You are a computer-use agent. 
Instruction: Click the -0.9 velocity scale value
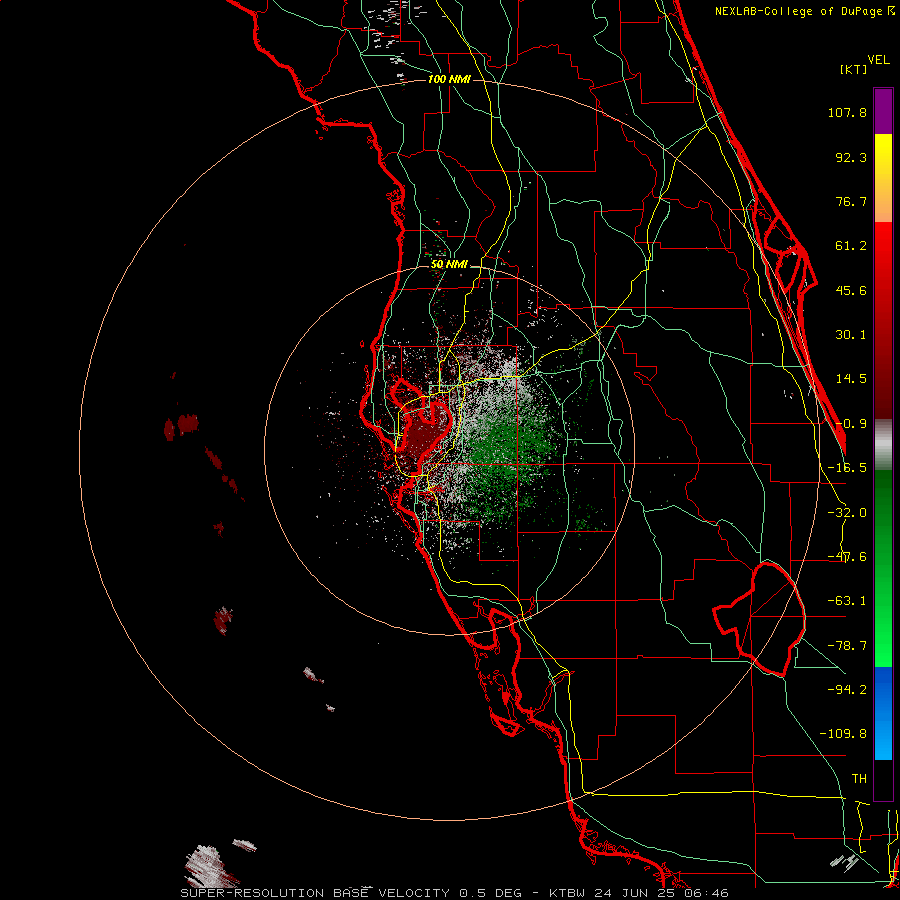click(851, 424)
